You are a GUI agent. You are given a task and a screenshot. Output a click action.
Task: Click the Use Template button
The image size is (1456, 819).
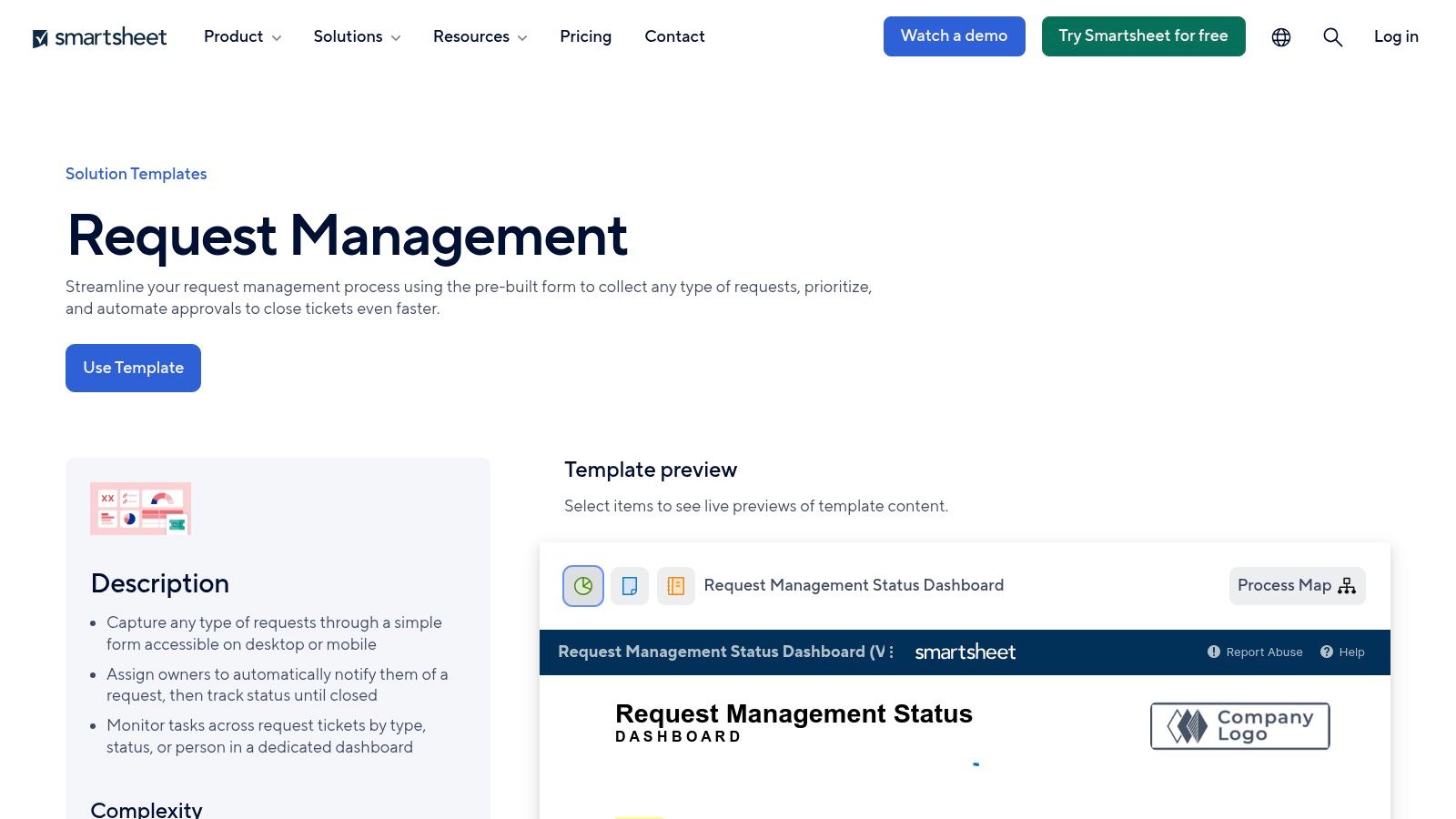[133, 368]
